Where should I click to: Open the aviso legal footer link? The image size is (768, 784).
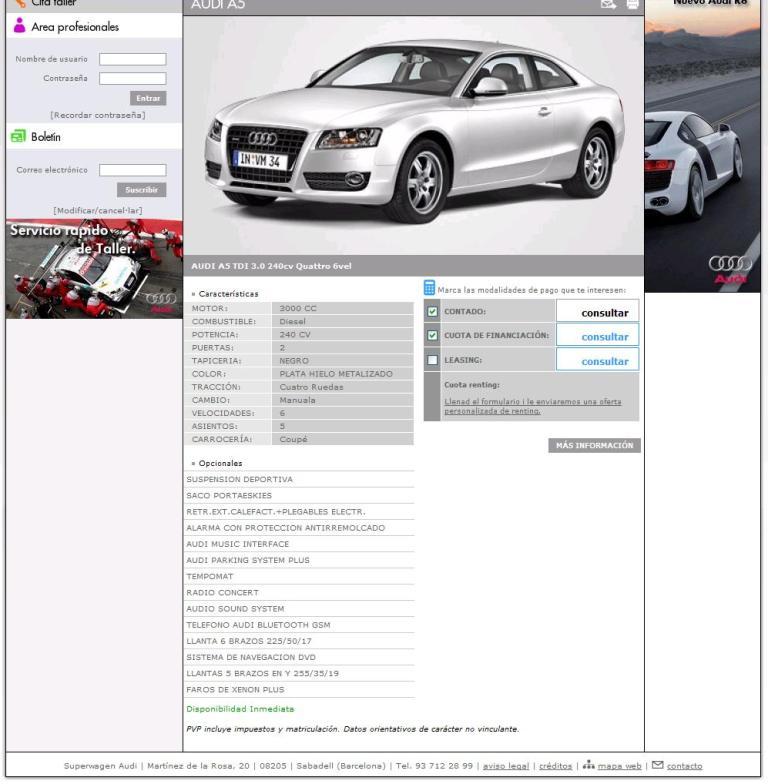click(x=506, y=766)
